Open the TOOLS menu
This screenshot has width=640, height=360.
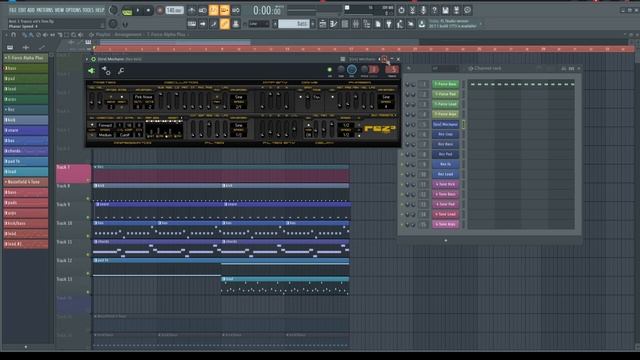(x=88, y=10)
